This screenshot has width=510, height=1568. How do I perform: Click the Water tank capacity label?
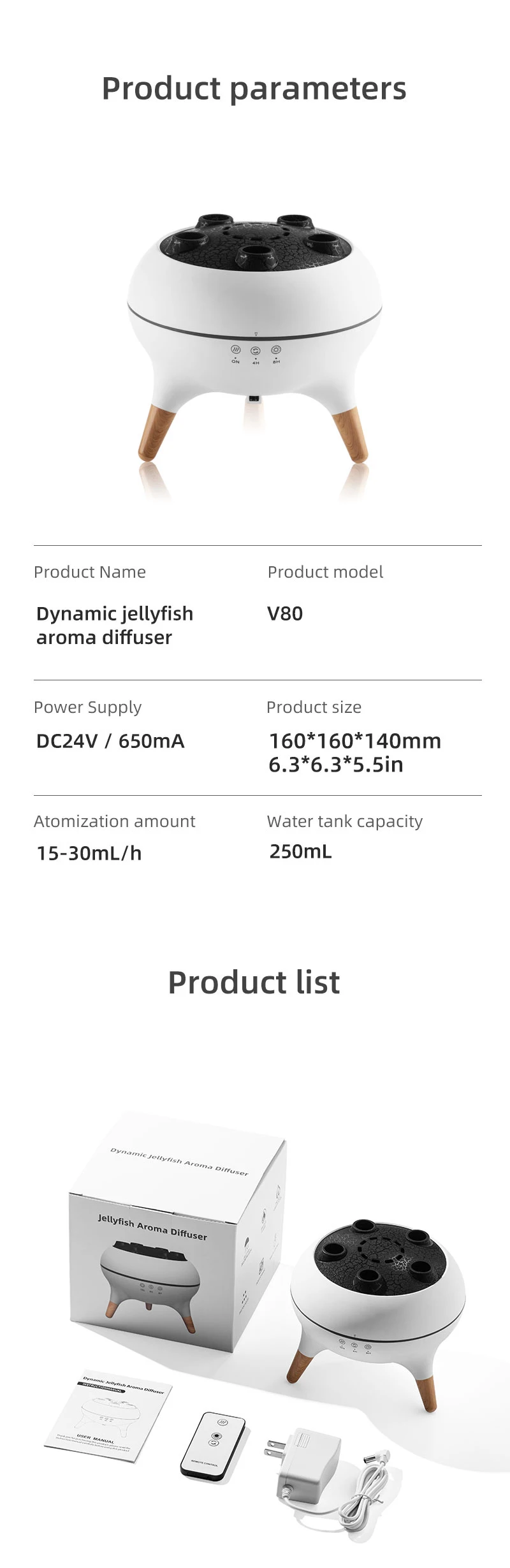pos(345,821)
